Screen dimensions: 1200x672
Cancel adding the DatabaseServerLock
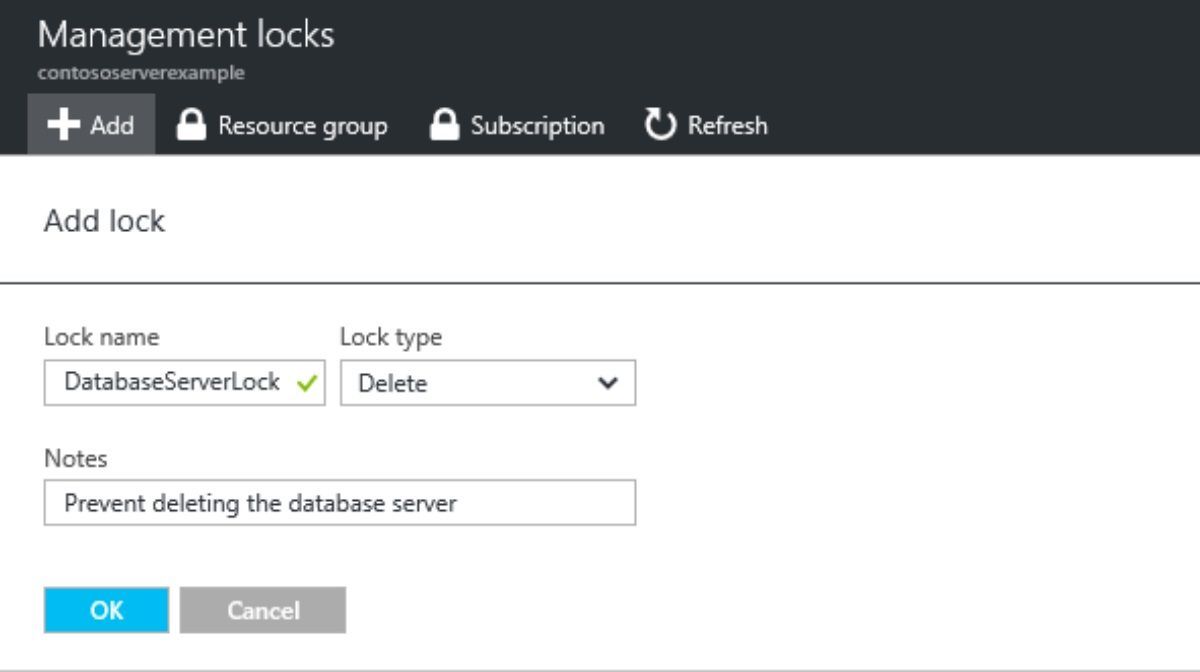coord(263,610)
